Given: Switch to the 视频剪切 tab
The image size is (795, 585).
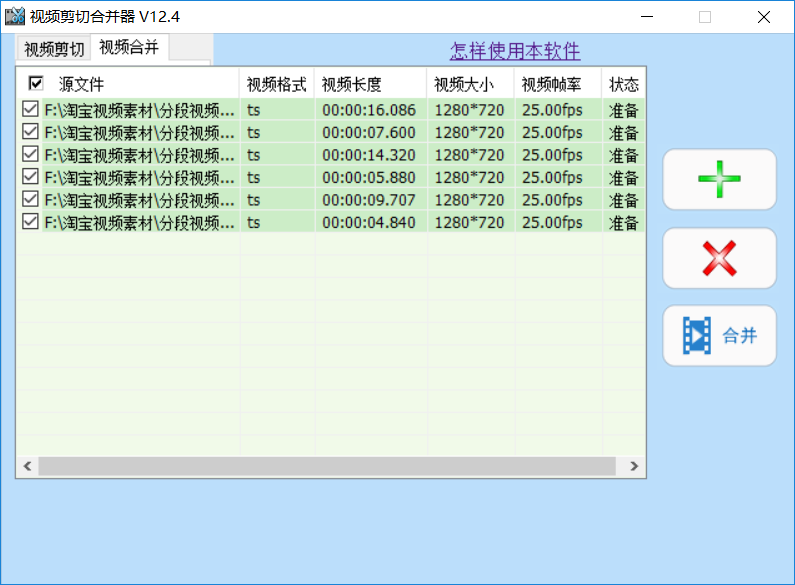Looking at the screenshot, I should coord(54,49).
